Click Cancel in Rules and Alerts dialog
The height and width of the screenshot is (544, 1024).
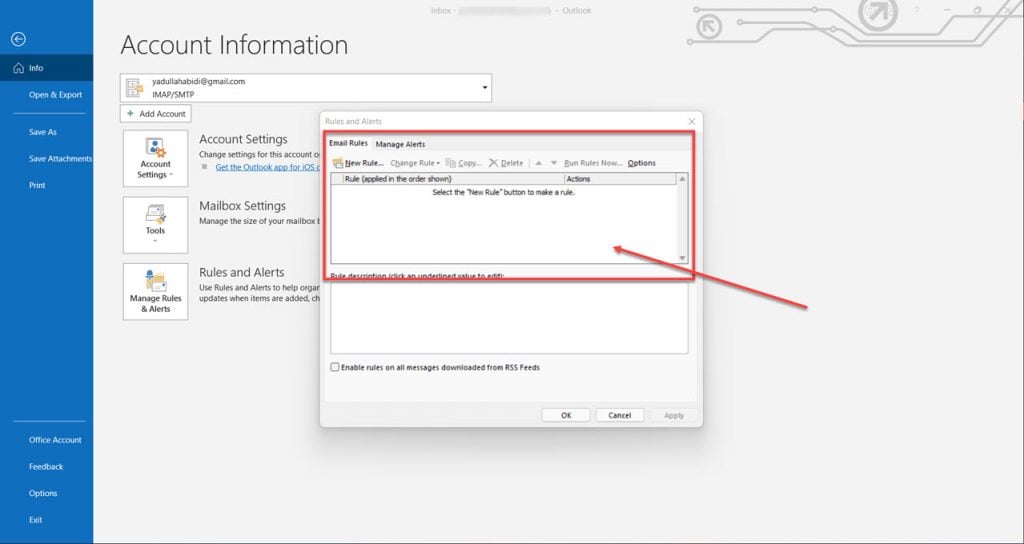pos(620,415)
